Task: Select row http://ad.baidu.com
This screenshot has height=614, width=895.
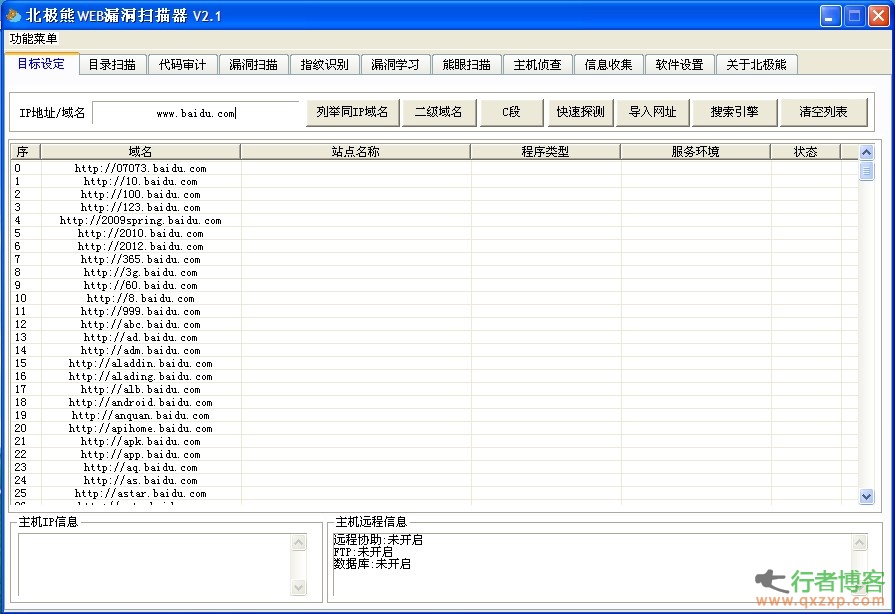Action: click(434, 337)
